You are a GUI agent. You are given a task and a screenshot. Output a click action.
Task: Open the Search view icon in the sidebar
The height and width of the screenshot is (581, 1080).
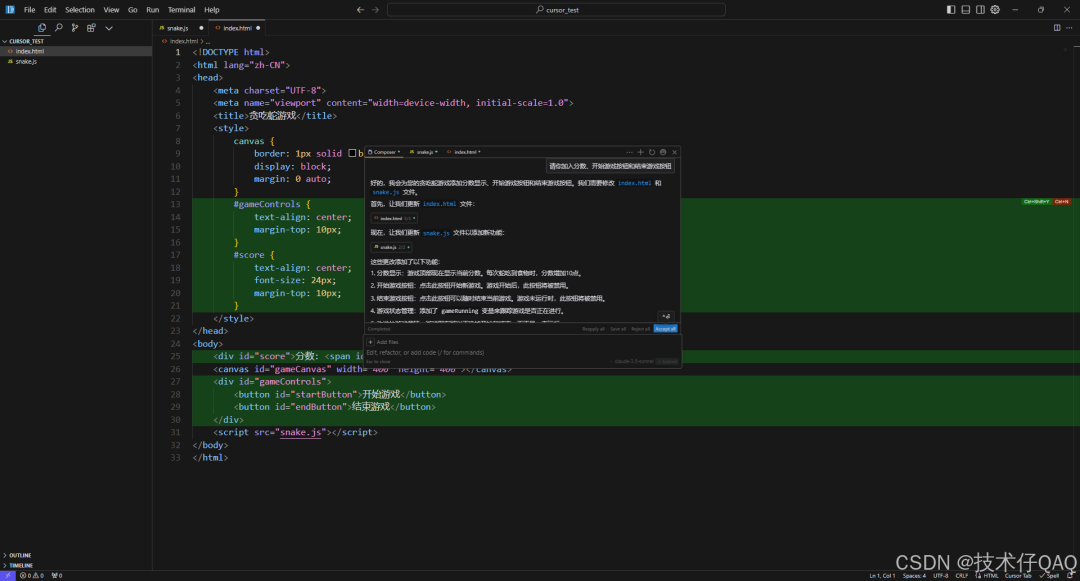[x=59, y=28]
